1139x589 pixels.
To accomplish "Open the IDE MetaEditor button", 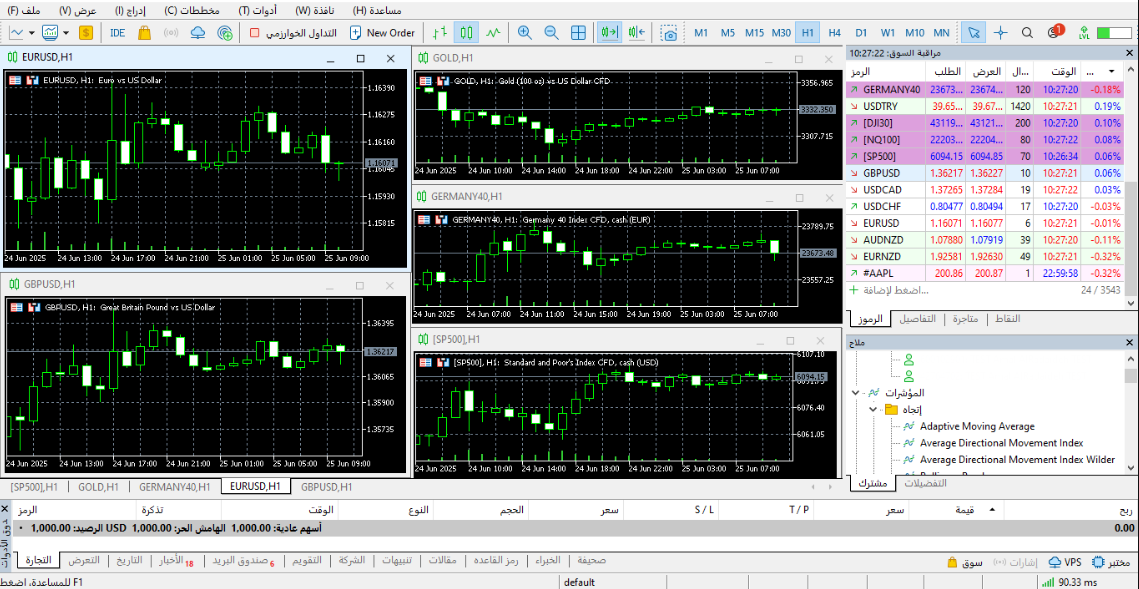I will click(117, 33).
